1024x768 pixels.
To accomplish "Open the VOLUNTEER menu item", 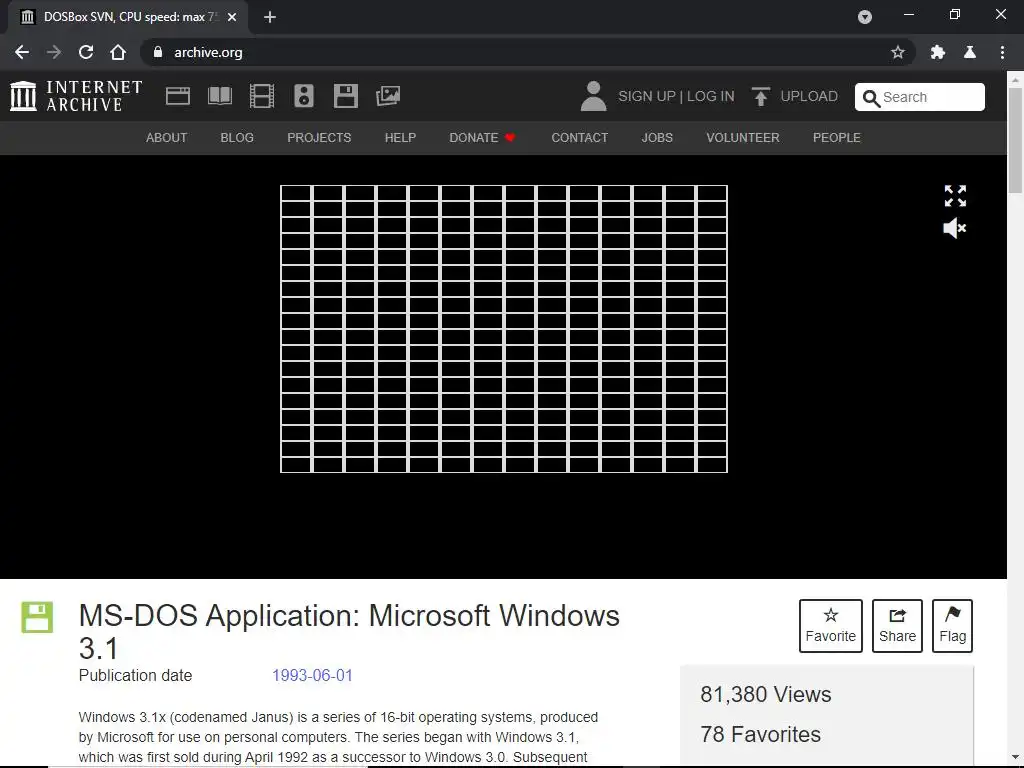I will pyautogui.click(x=743, y=138).
